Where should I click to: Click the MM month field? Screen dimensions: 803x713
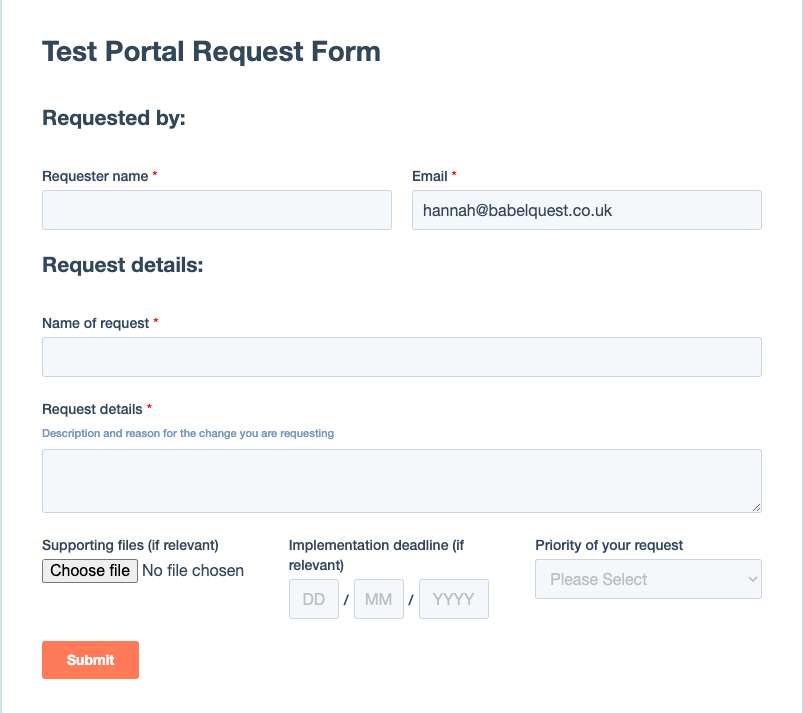(x=378, y=599)
